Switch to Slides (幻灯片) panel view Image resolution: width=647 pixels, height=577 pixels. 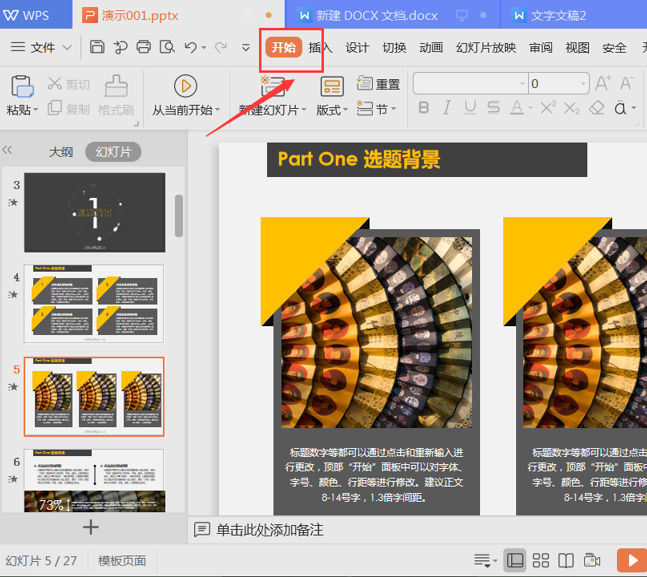(x=113, y=152)
